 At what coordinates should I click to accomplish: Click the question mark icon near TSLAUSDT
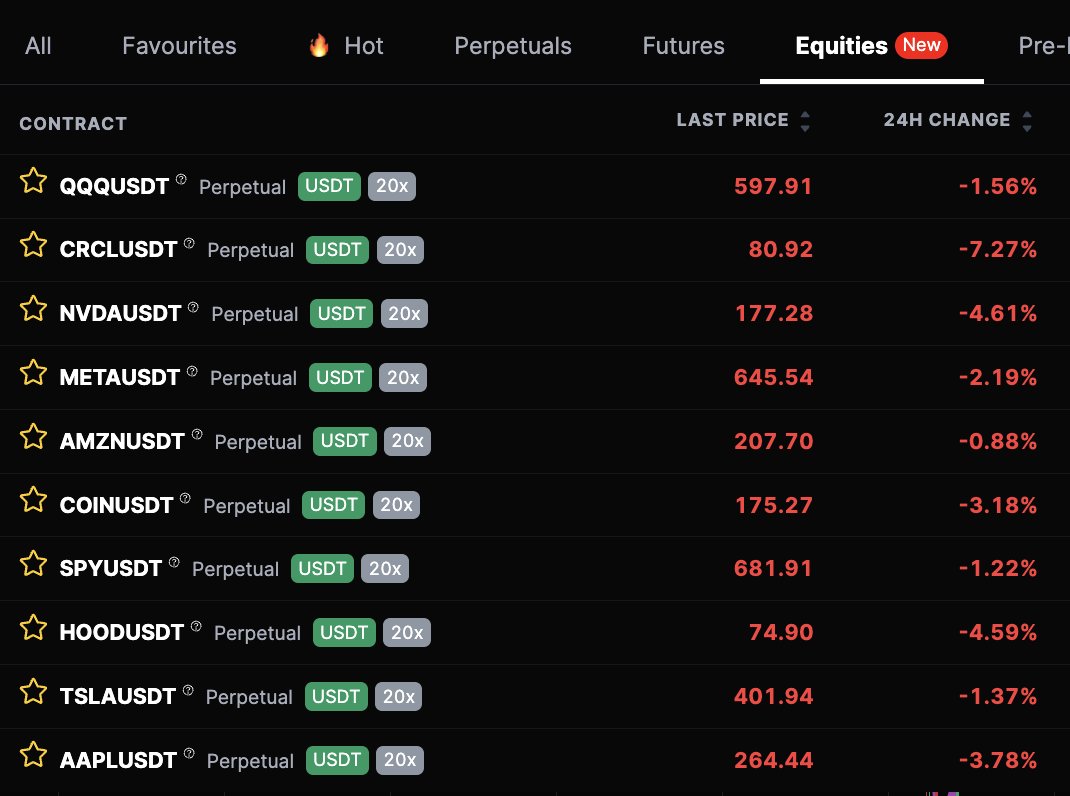(x=188, y=688)
